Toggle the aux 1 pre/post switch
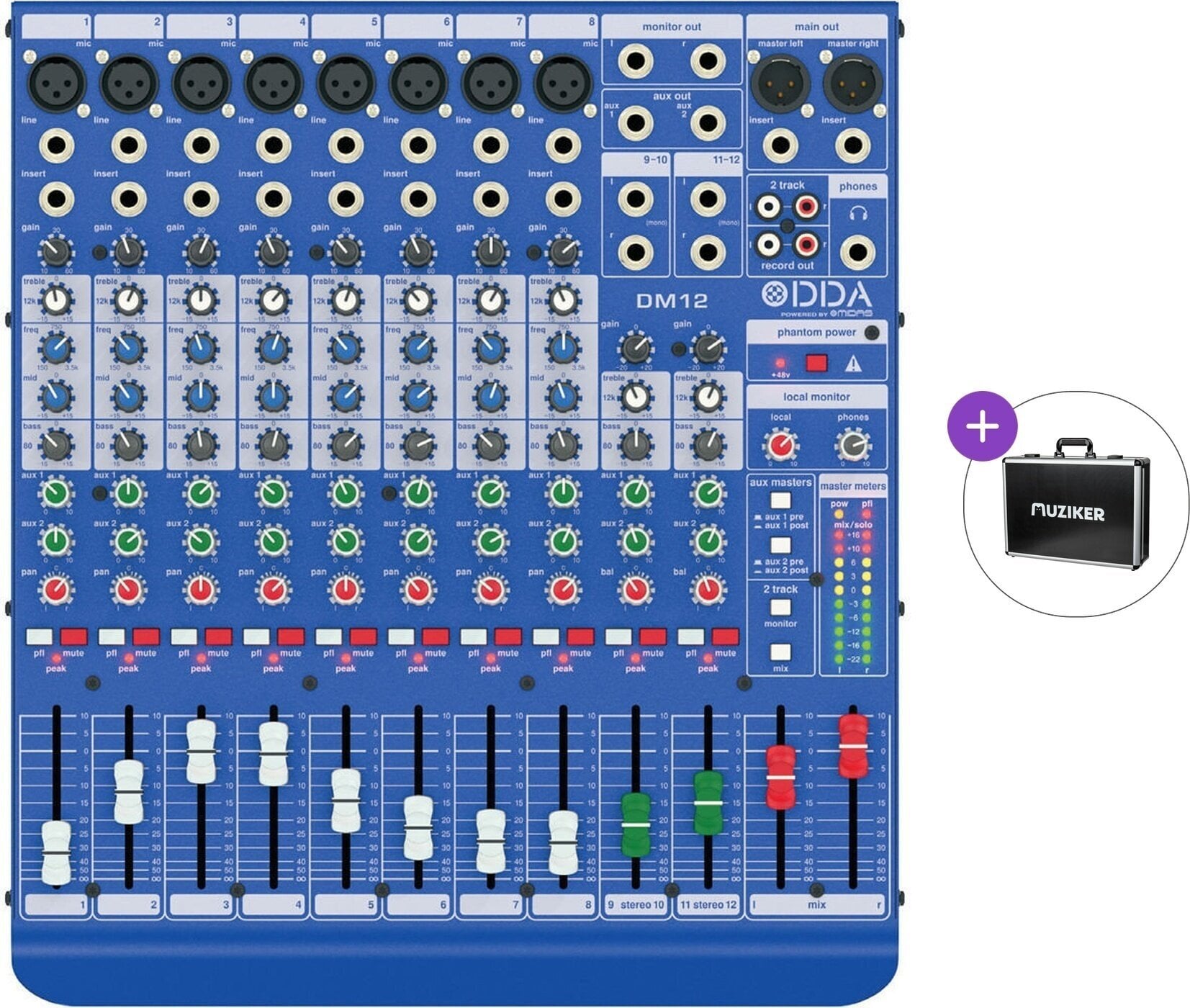The width and height of the screenshot is (1190, 1008). pyautogui.click(x=780, y=500)
